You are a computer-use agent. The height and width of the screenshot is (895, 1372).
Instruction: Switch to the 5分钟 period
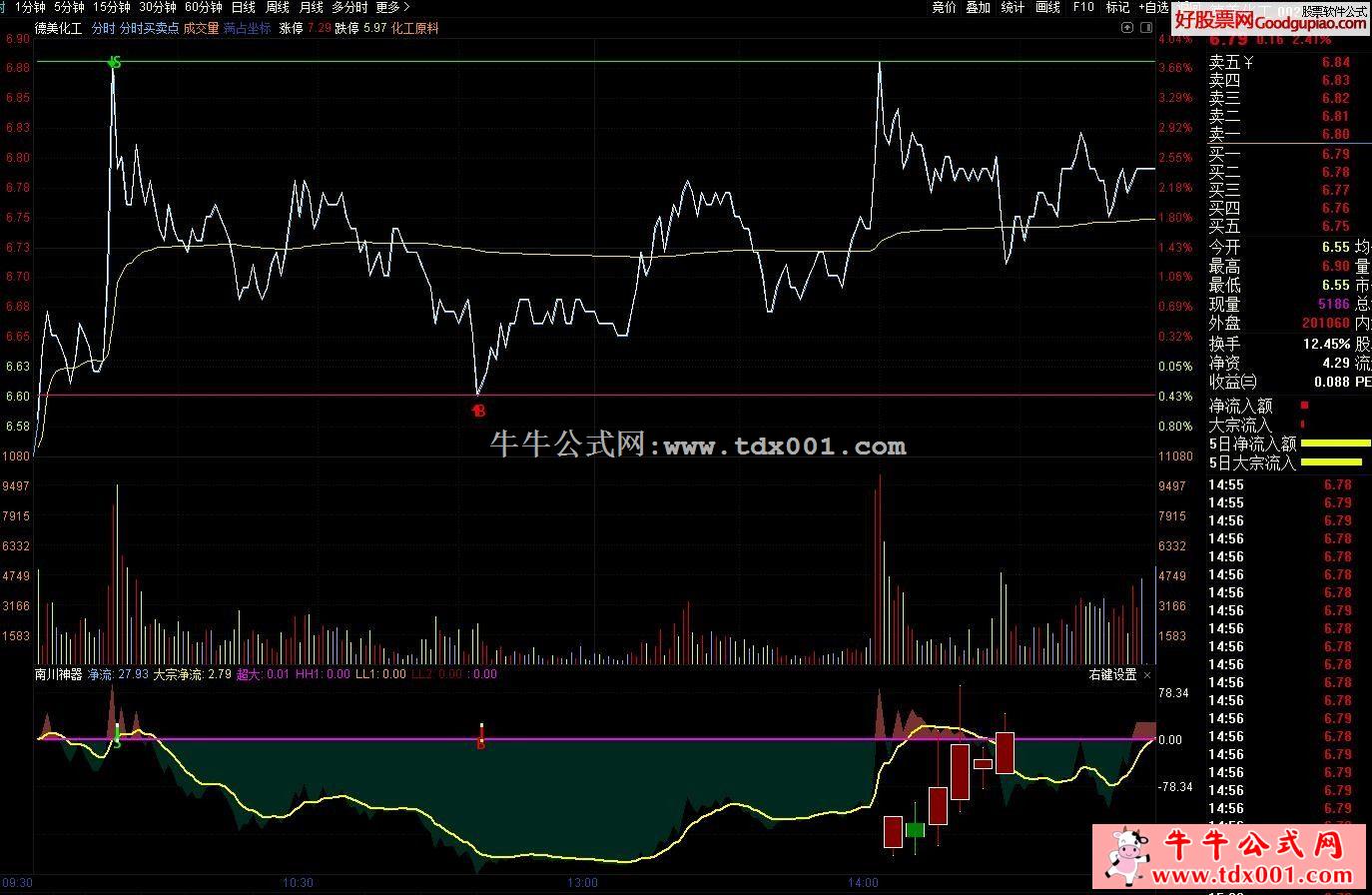pyautogui.click(x=69, y=7)
